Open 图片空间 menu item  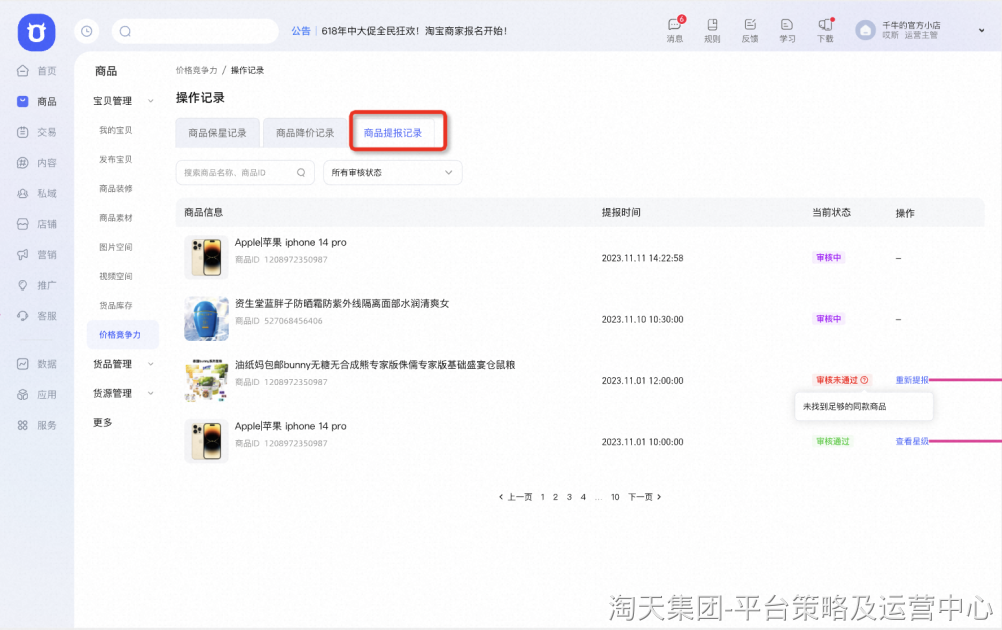tap(116, 247)
